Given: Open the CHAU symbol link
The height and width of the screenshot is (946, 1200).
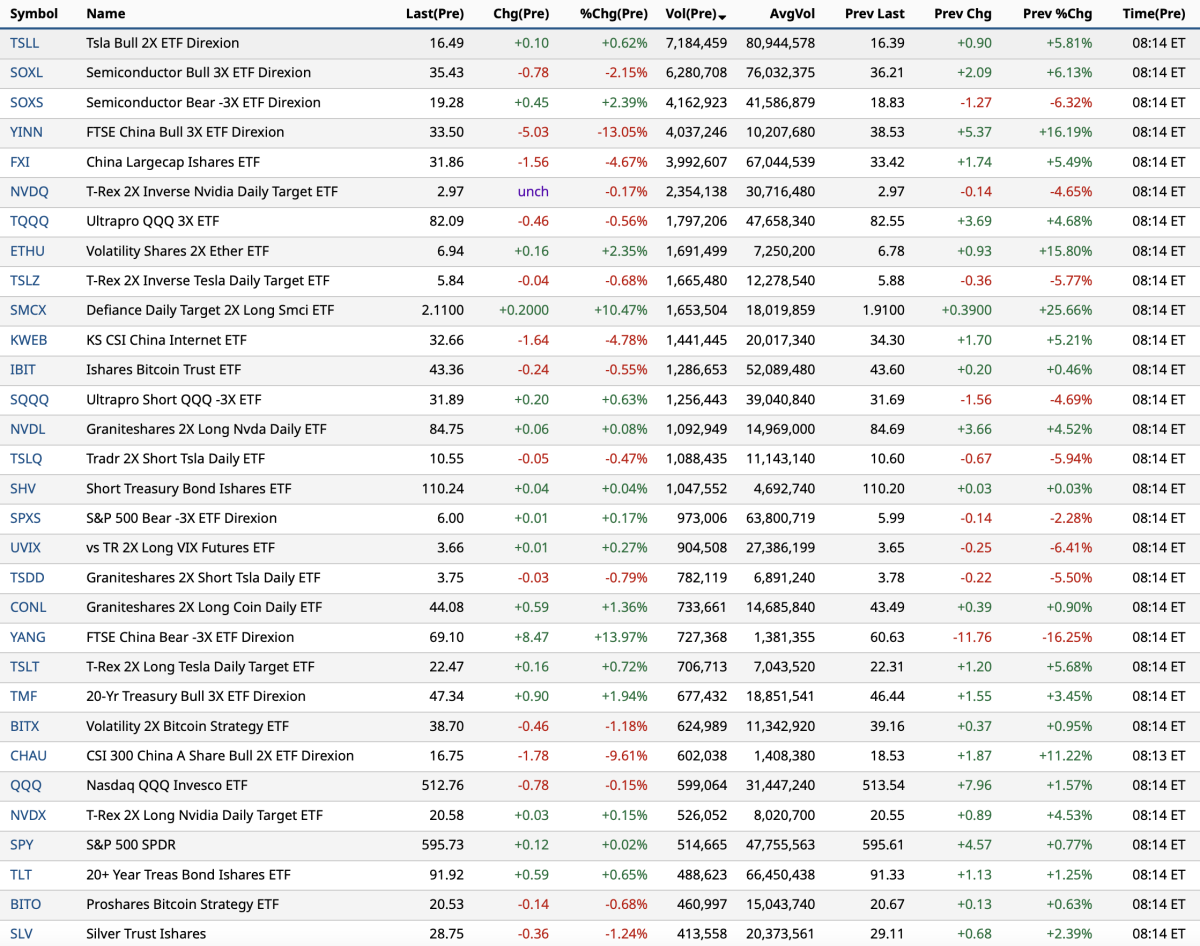Looking at the screenshot, I should coord(28,756).
